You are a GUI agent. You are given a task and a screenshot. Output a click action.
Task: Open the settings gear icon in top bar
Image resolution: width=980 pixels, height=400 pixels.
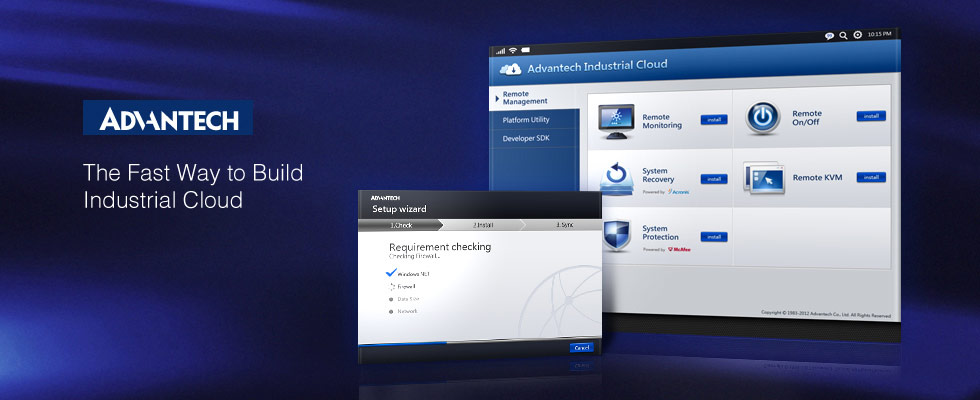pyautogui.click(x=858, y=35)
